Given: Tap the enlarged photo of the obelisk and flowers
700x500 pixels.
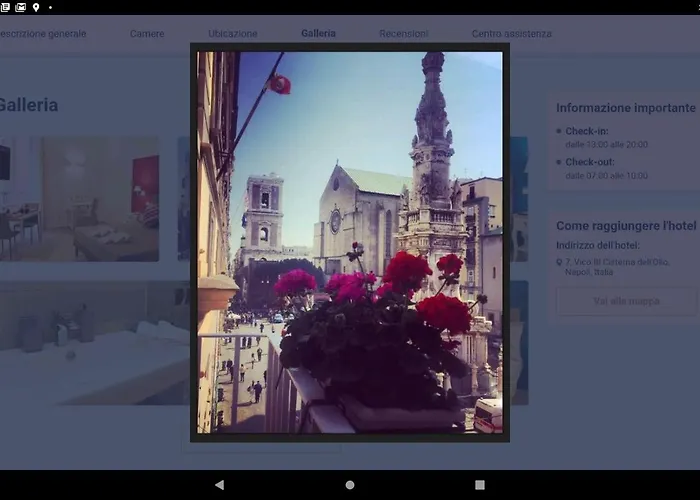Looking at the screenshot, I should pyautogui.click(x=350, y=242).
